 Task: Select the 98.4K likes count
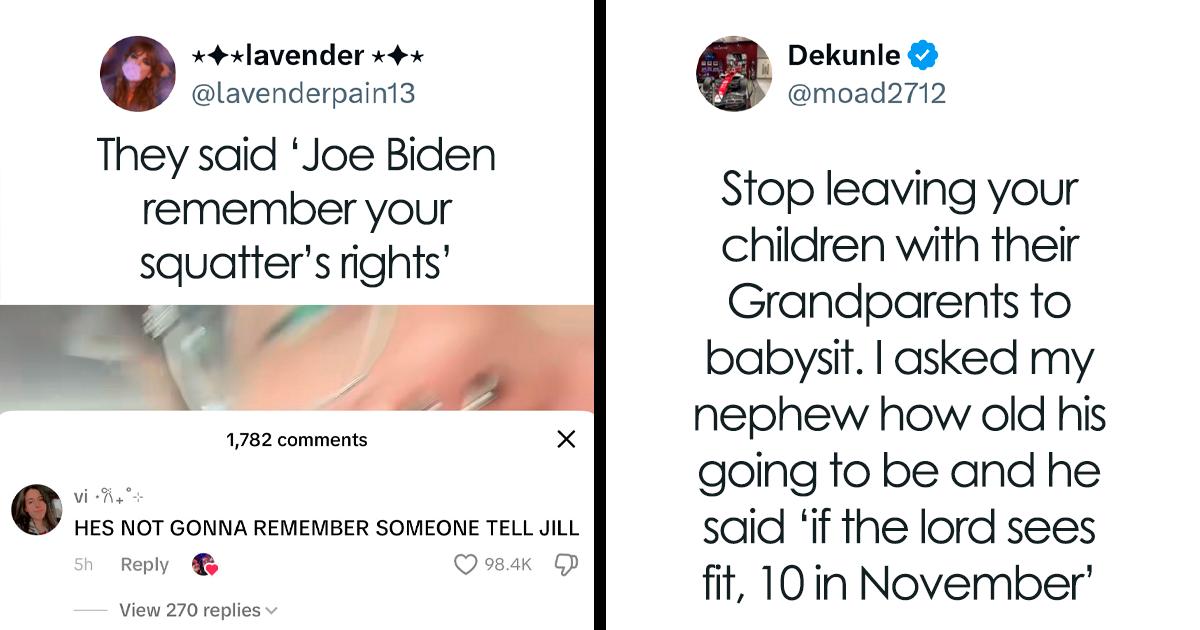tap(508, 565)
